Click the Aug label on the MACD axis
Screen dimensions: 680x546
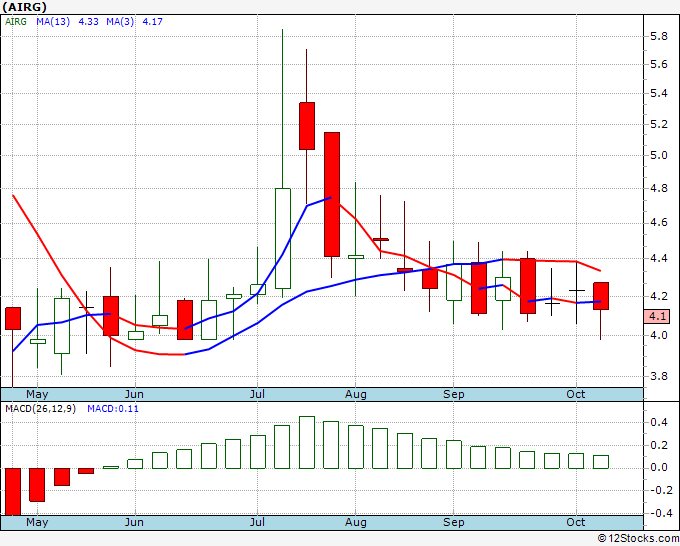[356, 522]
